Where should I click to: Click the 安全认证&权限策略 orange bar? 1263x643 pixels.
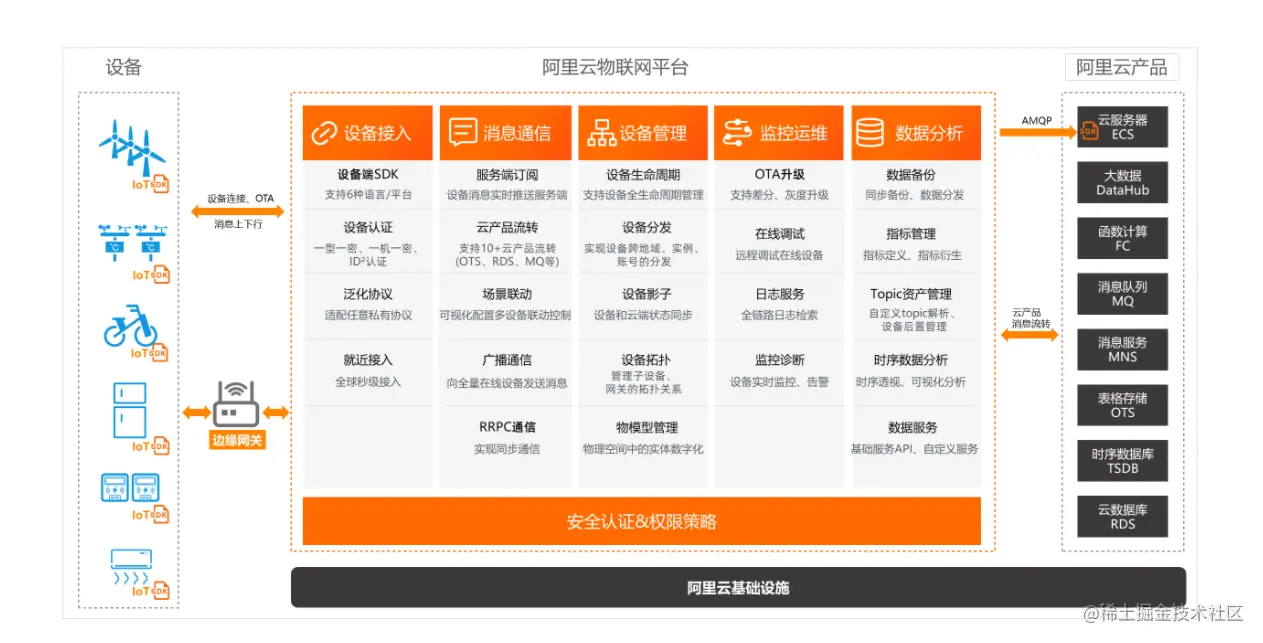click(641, 522)
